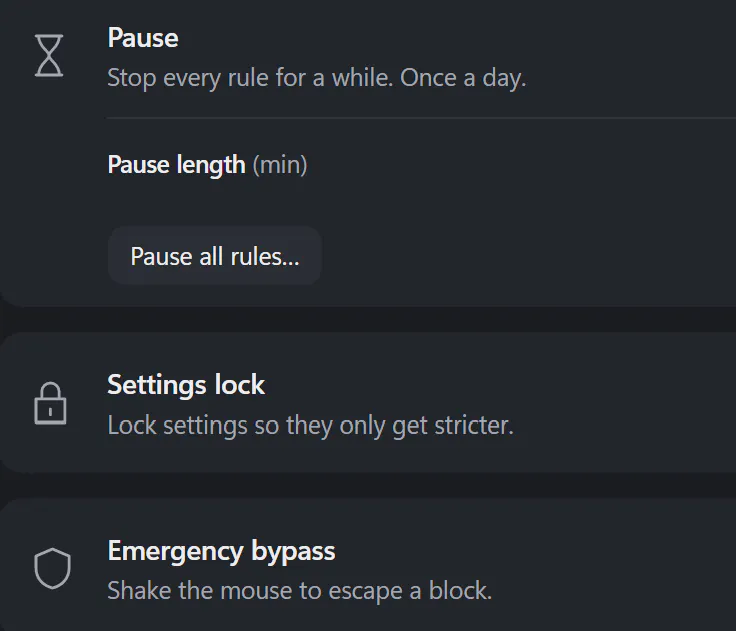Collapse the Pause section via its heading
The width and height of the screenshot is (736, 631).
point(143,38)
